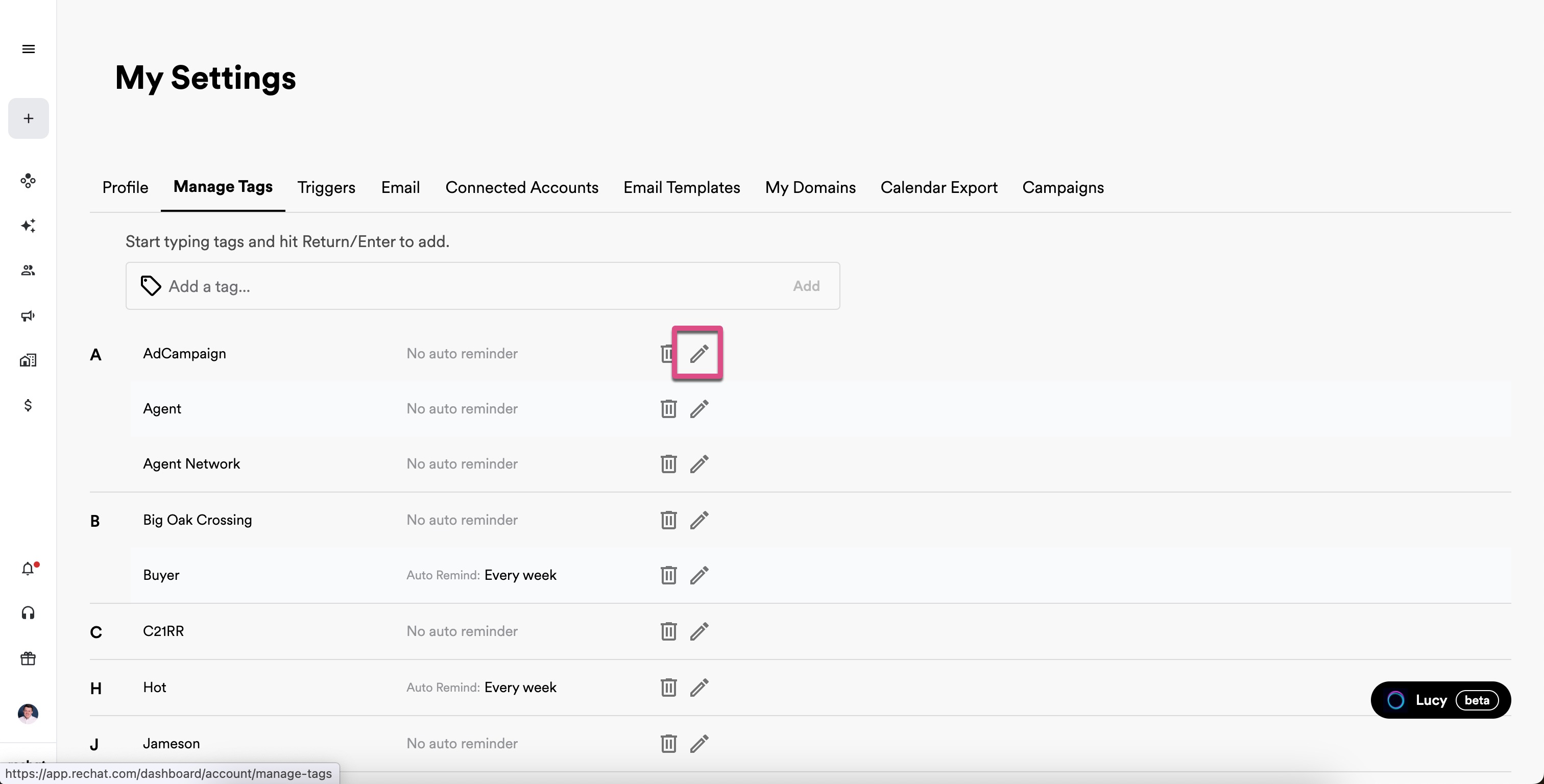Switch to the Triggers tab
1544x784 pixels.
point(326,188)
